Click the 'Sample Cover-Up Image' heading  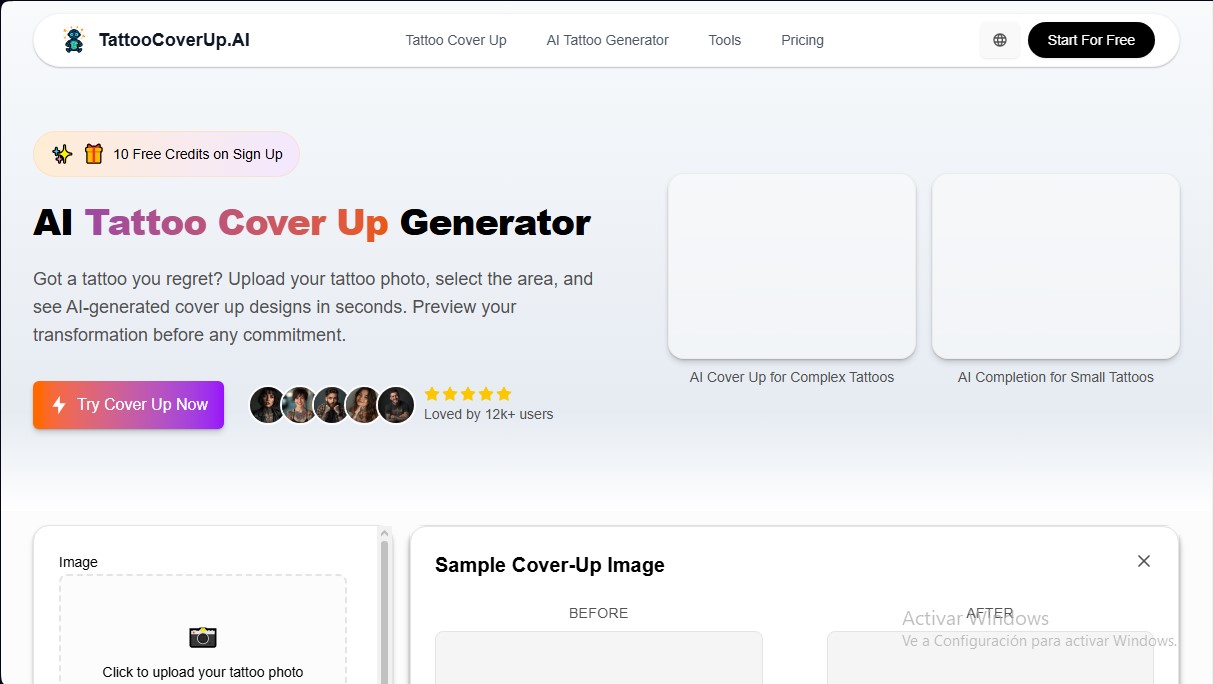point(550,565)
